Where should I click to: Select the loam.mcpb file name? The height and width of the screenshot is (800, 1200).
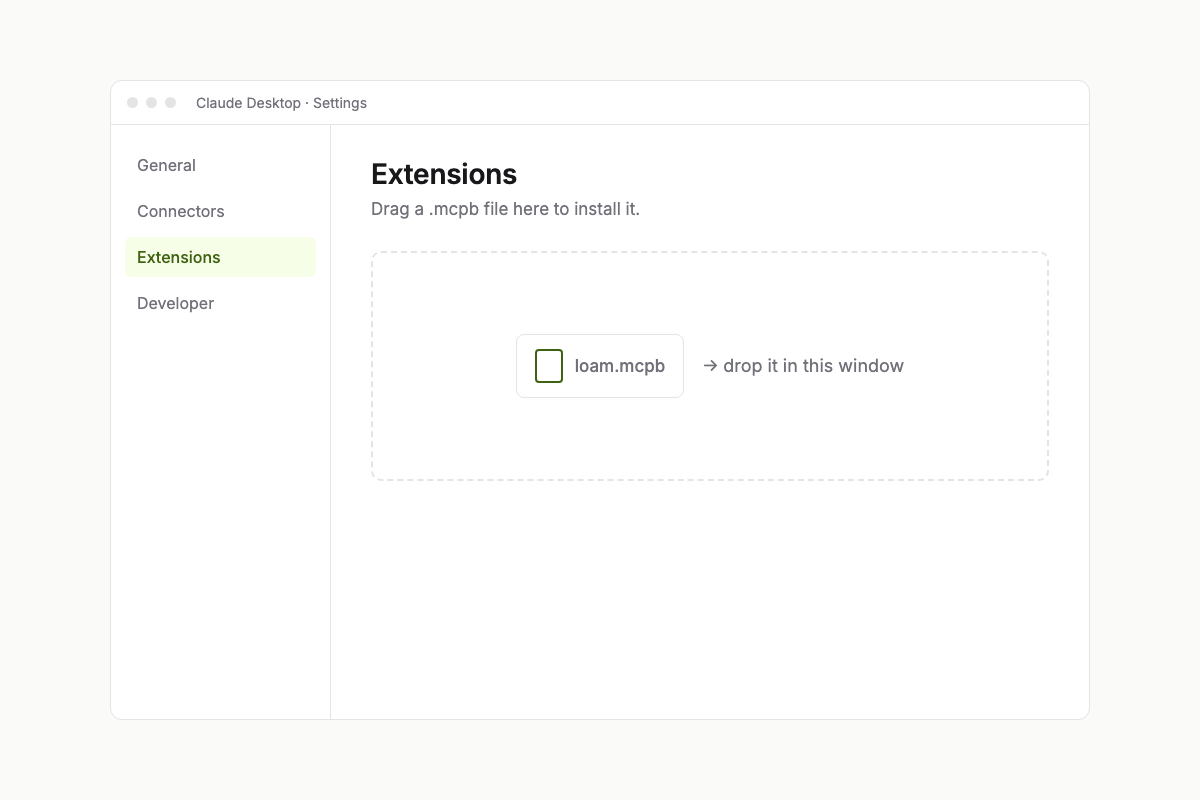tap(620, 366)
